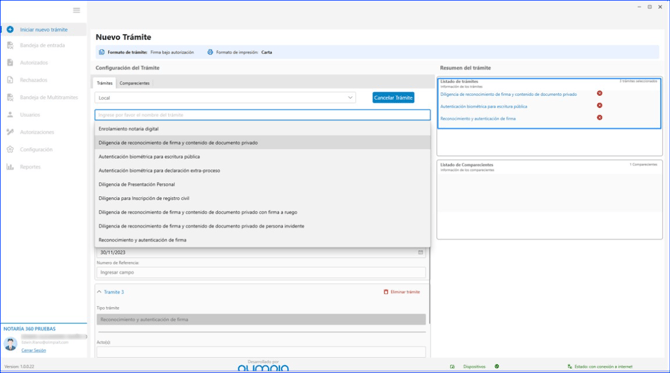Select Reconocimiento y autenticación de firma dropdown option
Screen dimensions: 670x373
coord(262,240)
